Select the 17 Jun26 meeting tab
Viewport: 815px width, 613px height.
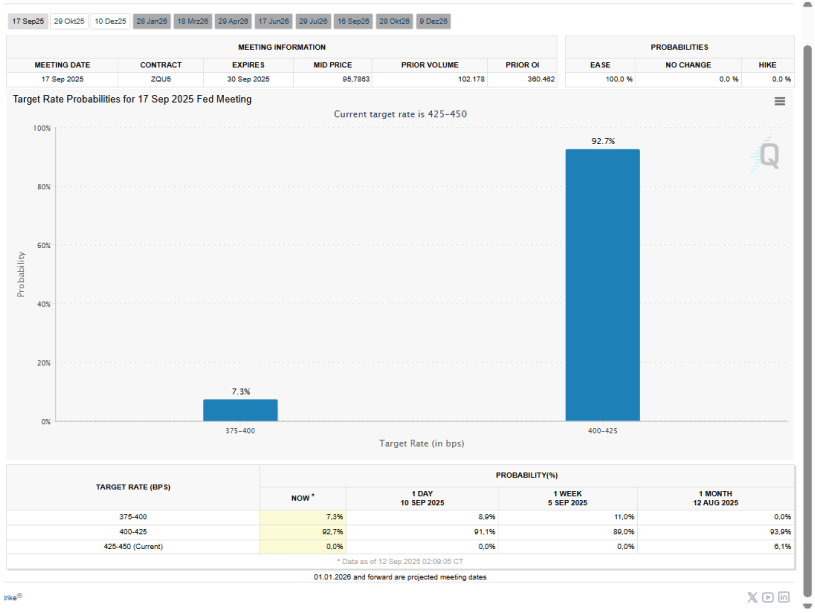pos(273,20)
